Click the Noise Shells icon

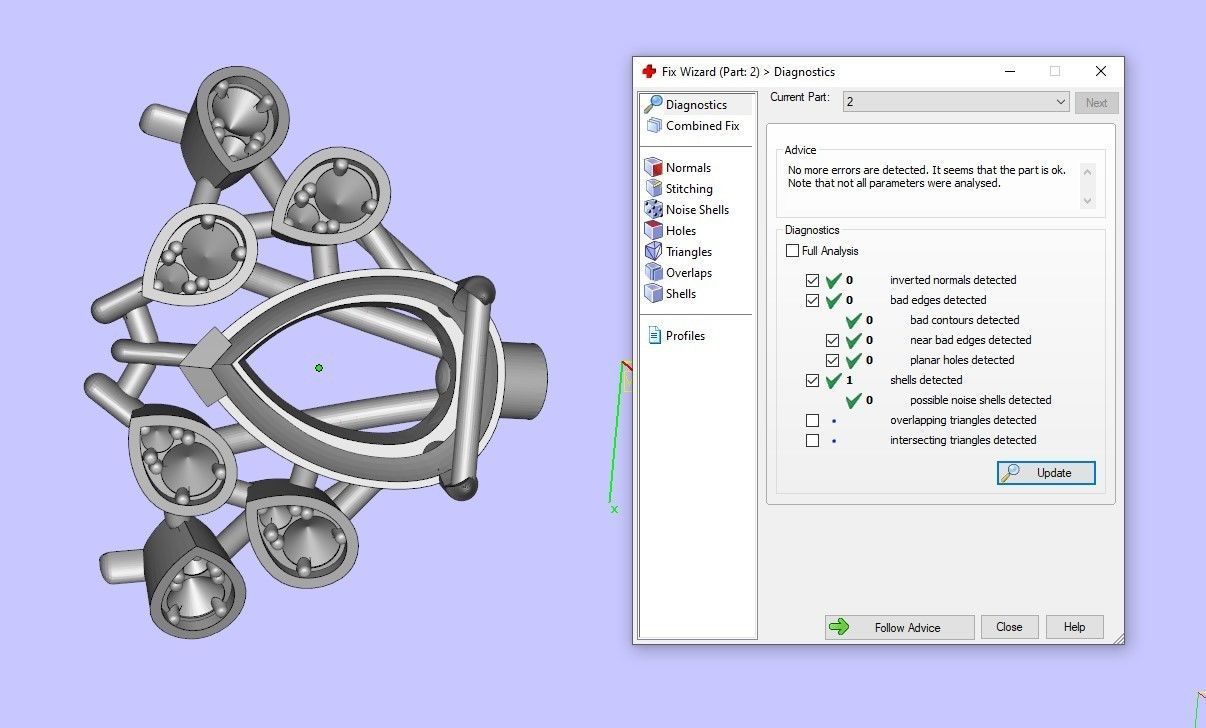pos(653,209)
